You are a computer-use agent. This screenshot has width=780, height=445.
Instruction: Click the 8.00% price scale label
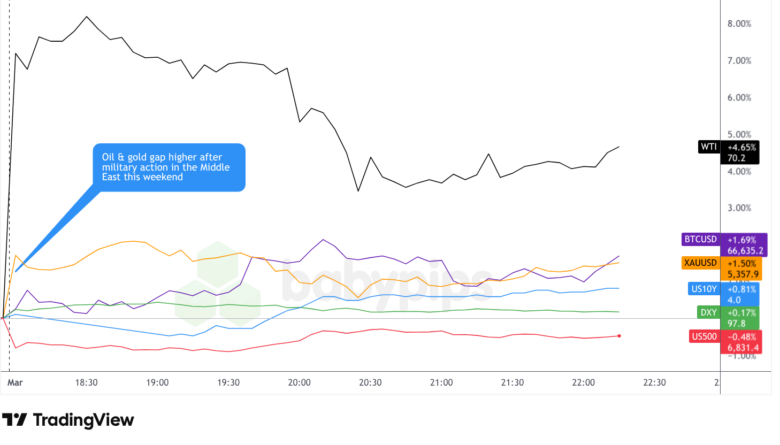740,24
